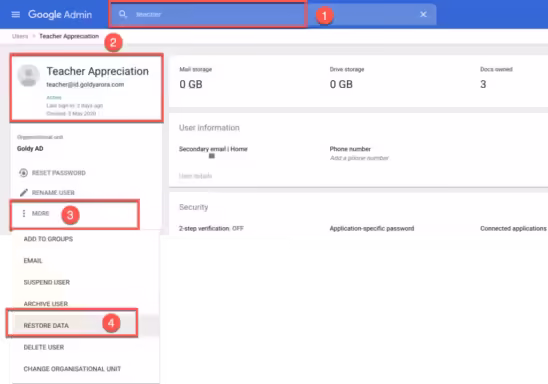The height and width of the screenshot is (384, 548).
Task: Open the Google Admin home logo
Action: tap(60, 14)
